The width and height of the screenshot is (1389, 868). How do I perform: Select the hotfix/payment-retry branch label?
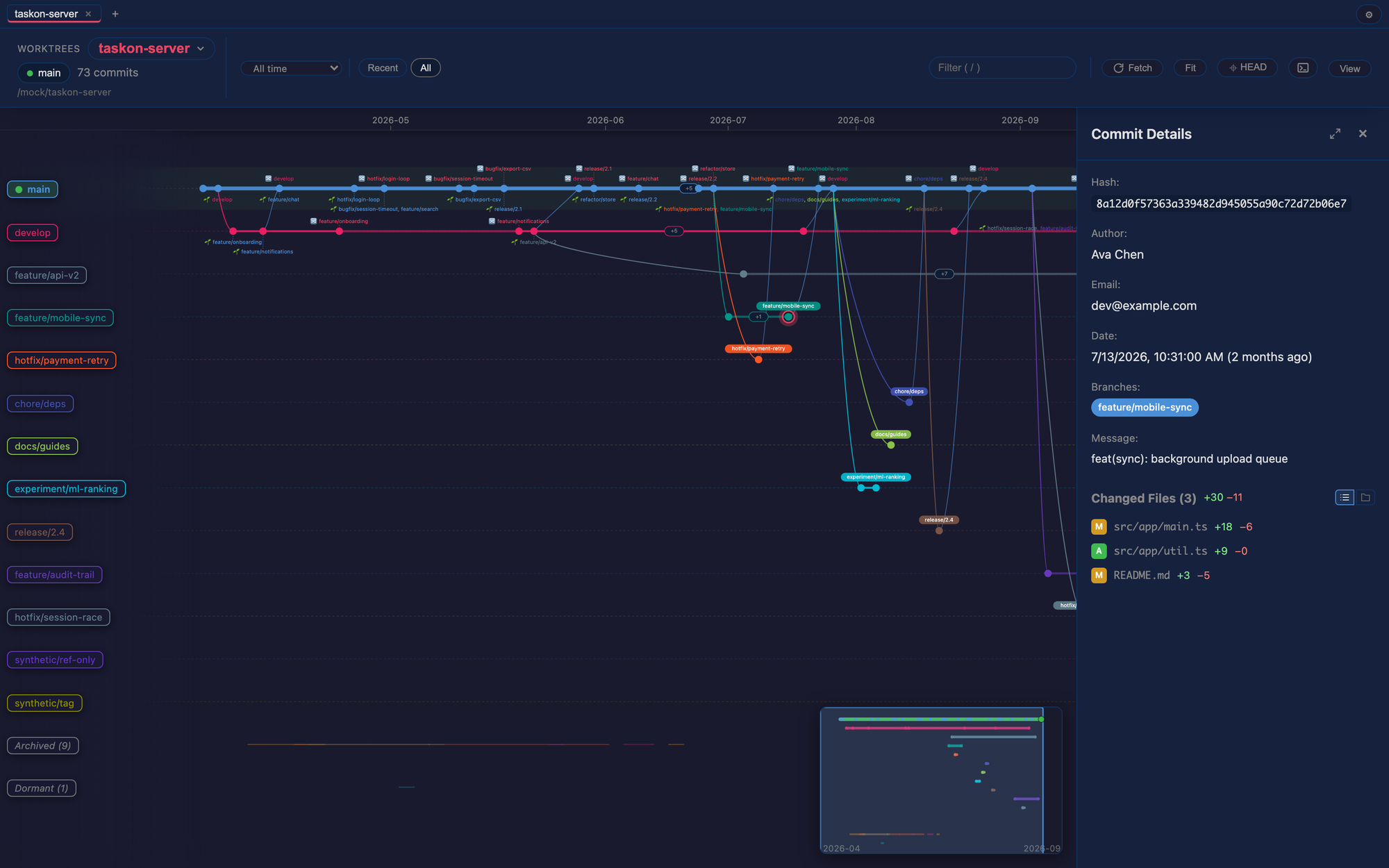tap(62, 360)
